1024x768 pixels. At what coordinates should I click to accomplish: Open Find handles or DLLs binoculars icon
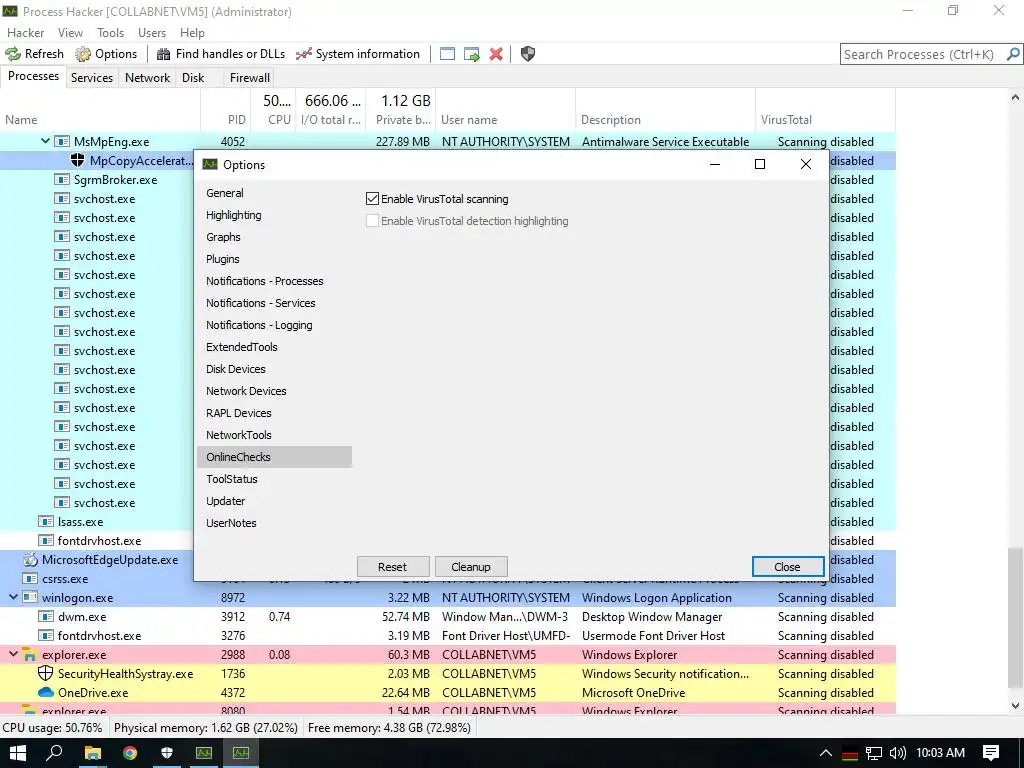163,54
